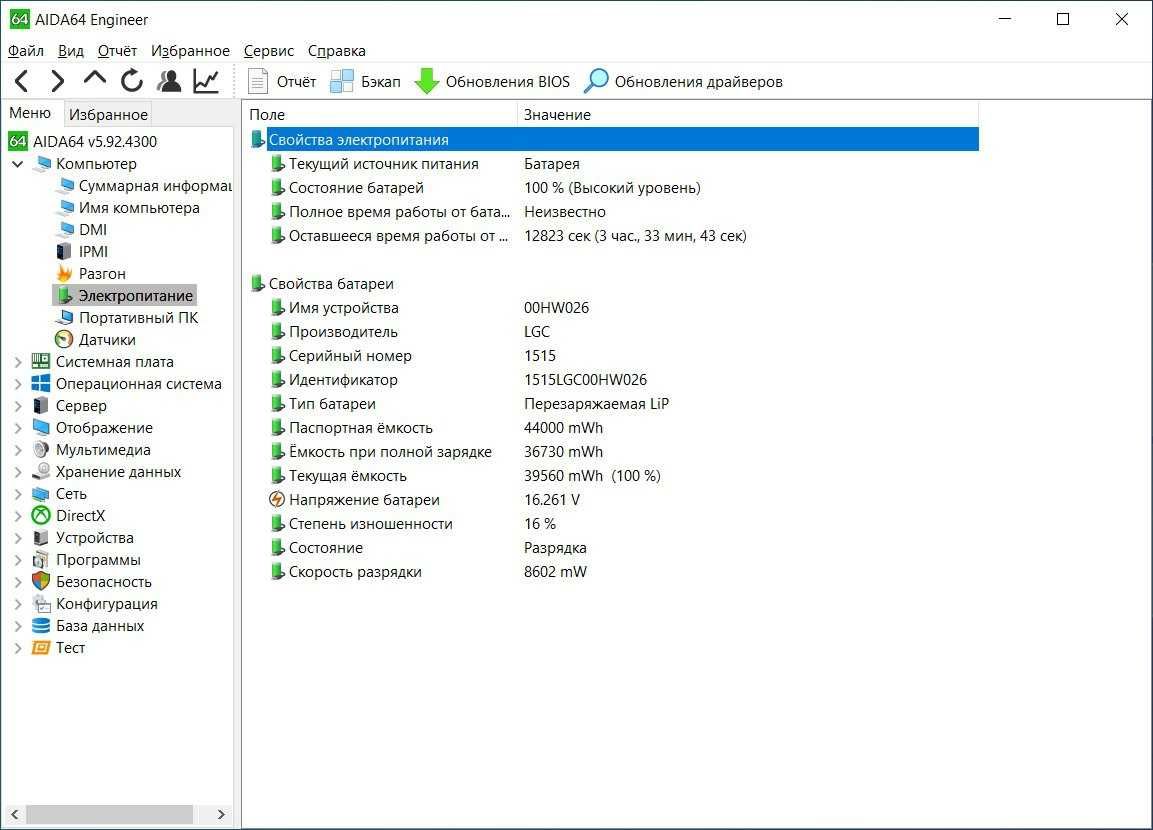Open the Отчёт report toolbar button
Image resolution: width=1153 pixels, height=830 pixels.
click(282, 82)
